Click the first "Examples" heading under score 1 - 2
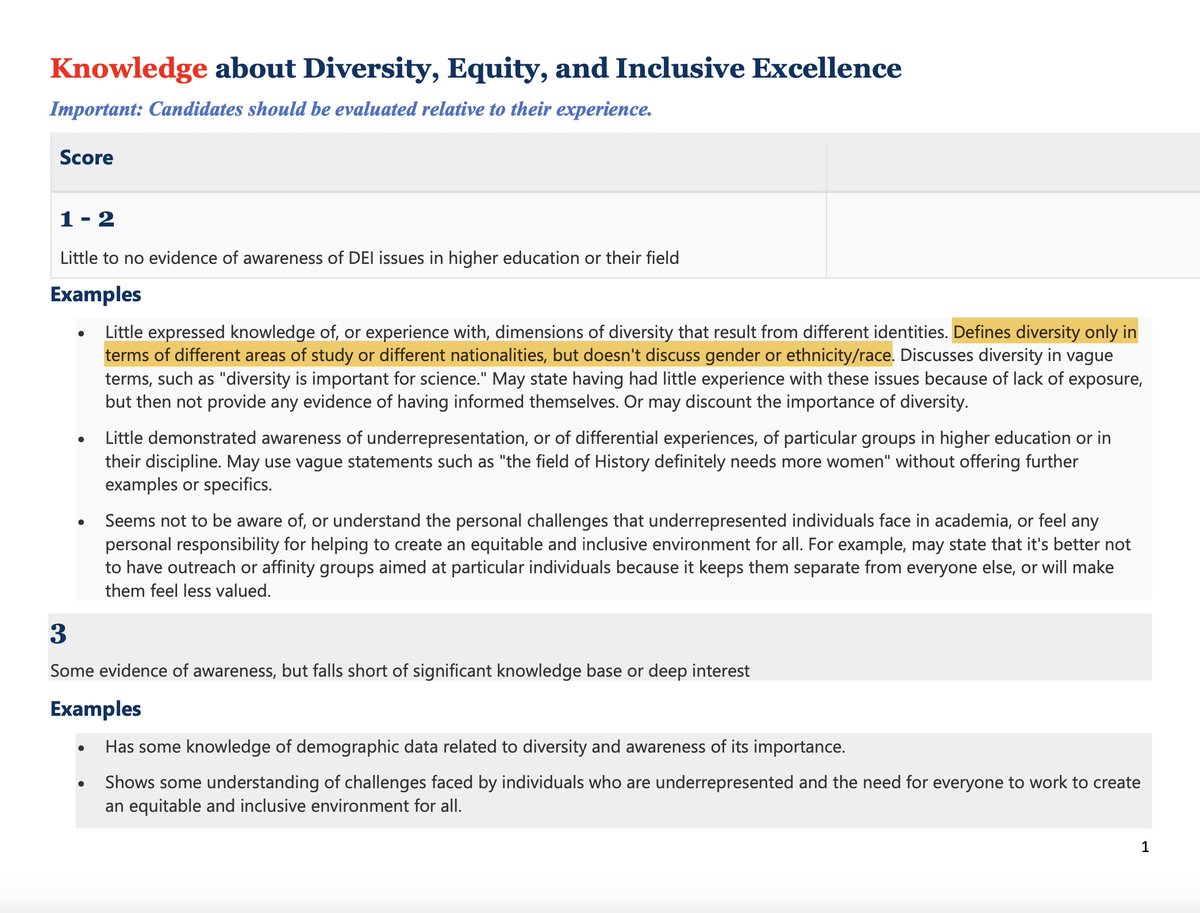The image size is (1200, 913). 95,295
